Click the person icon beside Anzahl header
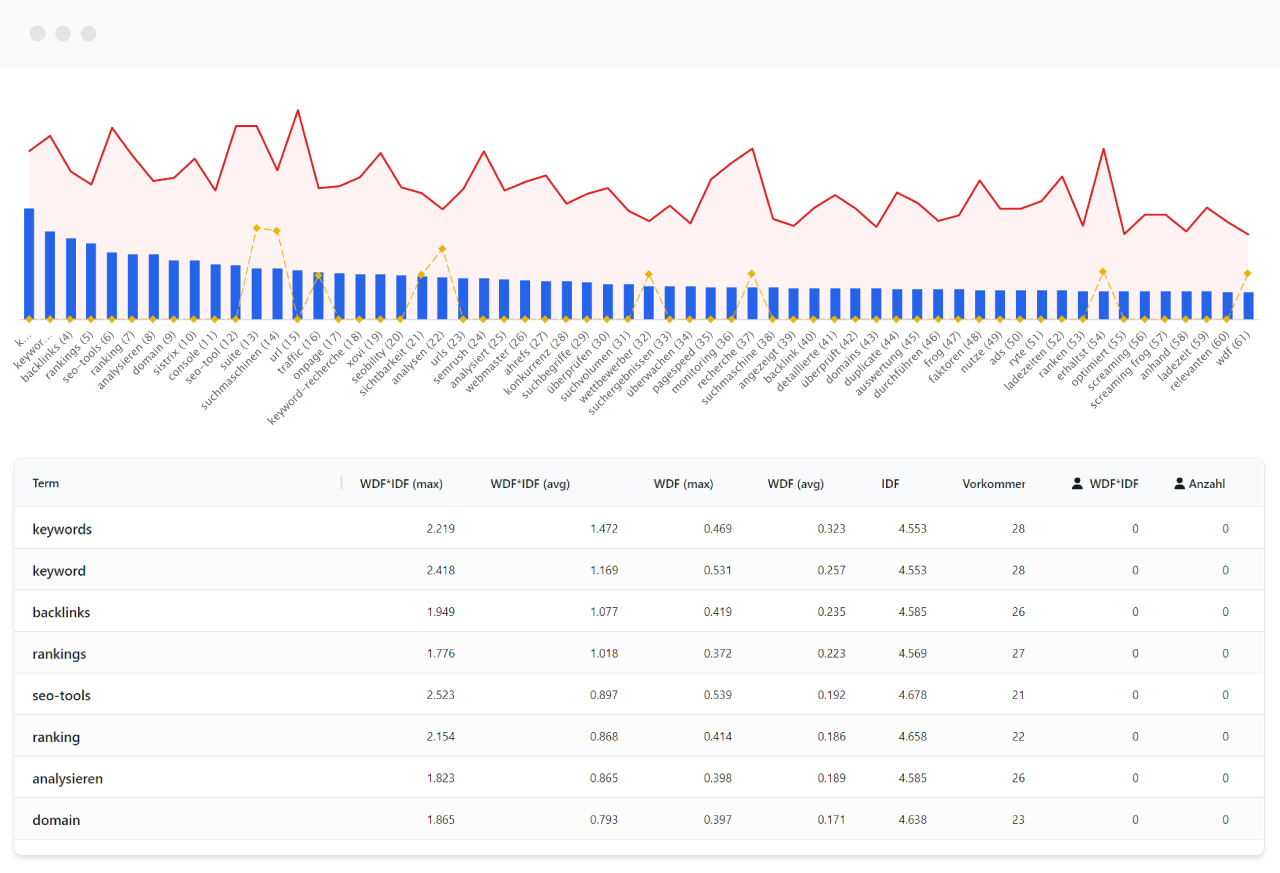 (1179, 484)
